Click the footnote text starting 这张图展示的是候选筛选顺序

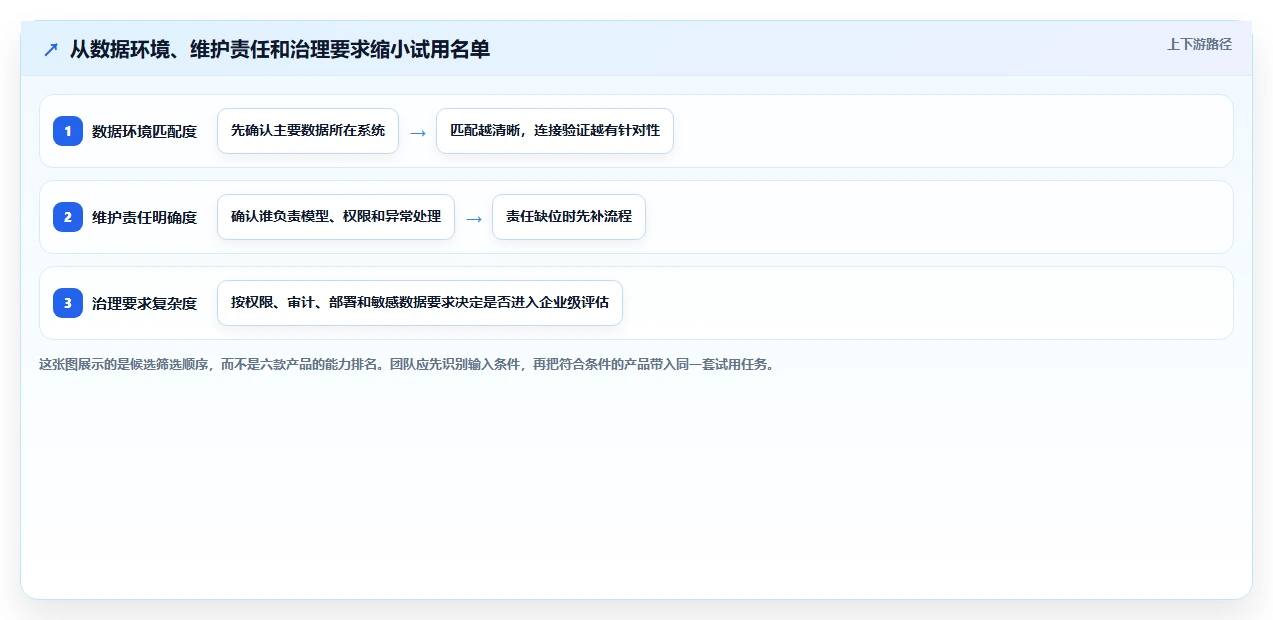click(x=407, y=365)
